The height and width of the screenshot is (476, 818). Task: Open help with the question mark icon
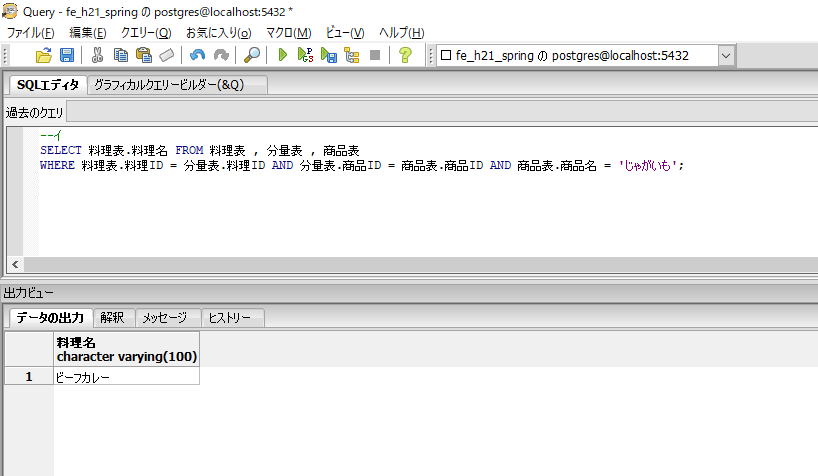[x=405, y=56]
